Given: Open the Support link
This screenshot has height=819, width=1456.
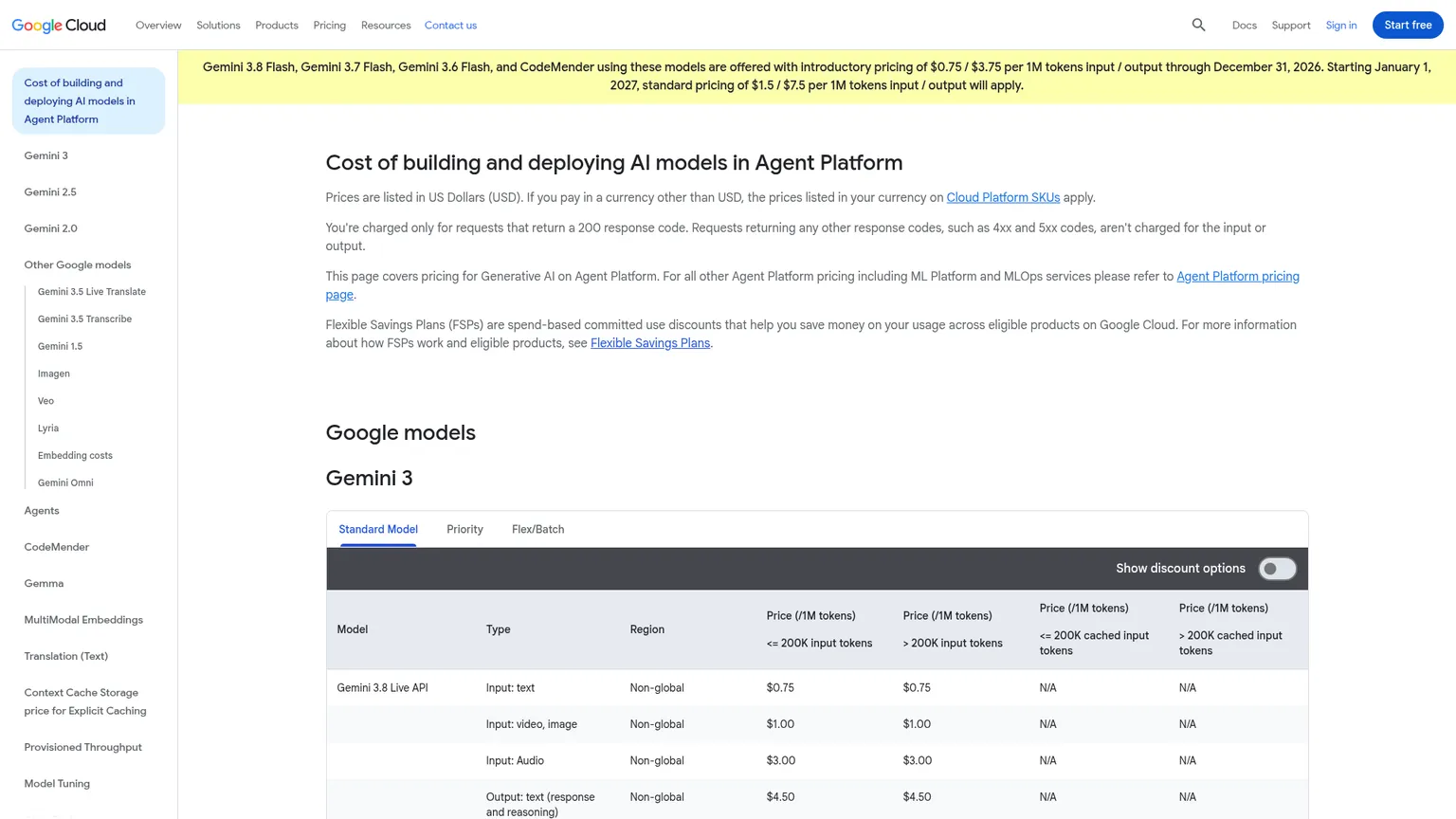Looking at the screenshot, I should tap(1291, 26).
